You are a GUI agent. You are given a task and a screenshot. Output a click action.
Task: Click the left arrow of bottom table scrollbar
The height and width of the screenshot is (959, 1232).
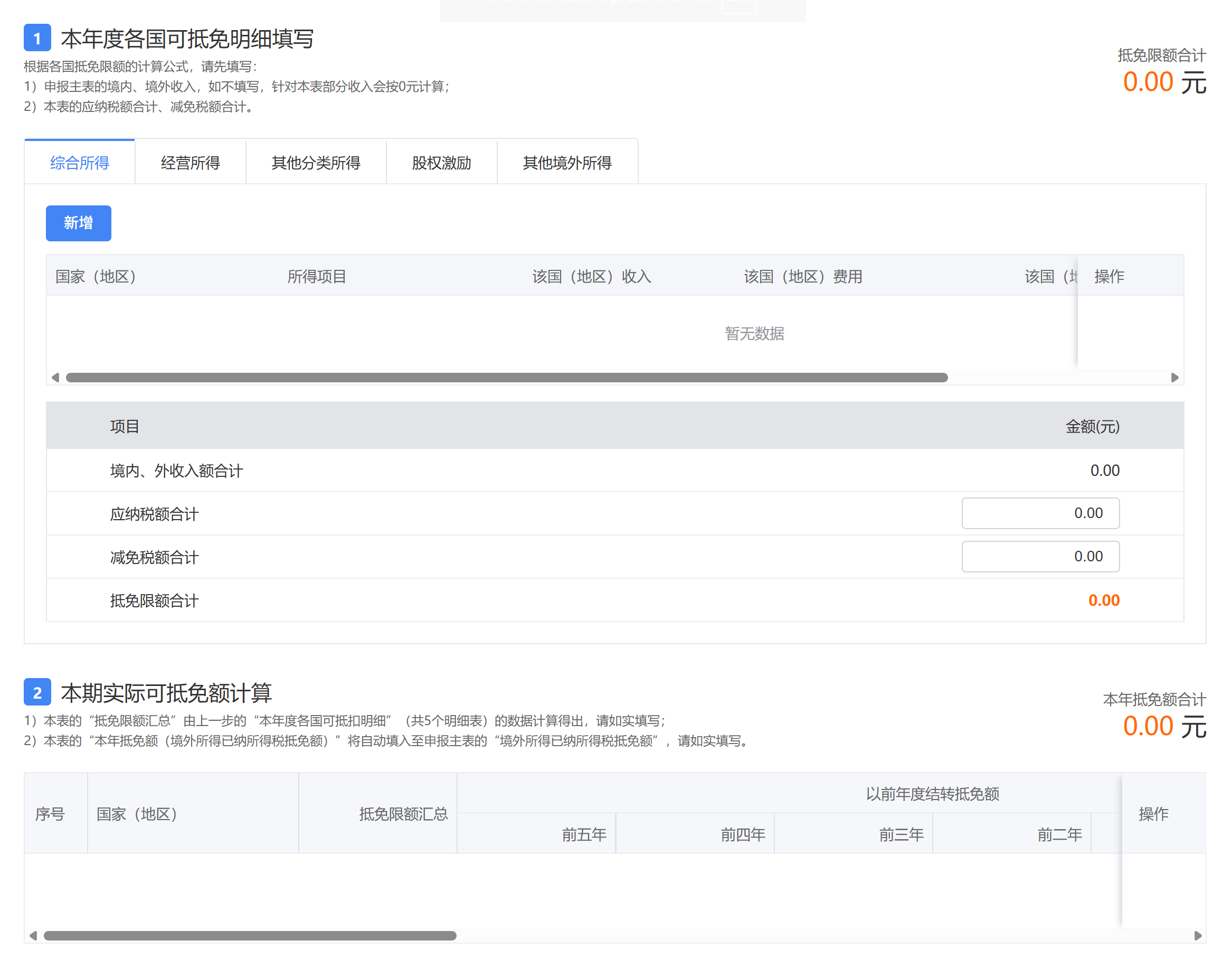pos(33,935)
